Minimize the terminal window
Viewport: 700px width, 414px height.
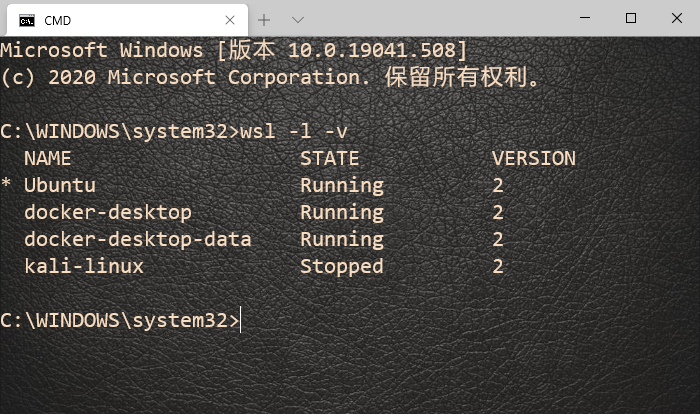[x=585, y=18]
